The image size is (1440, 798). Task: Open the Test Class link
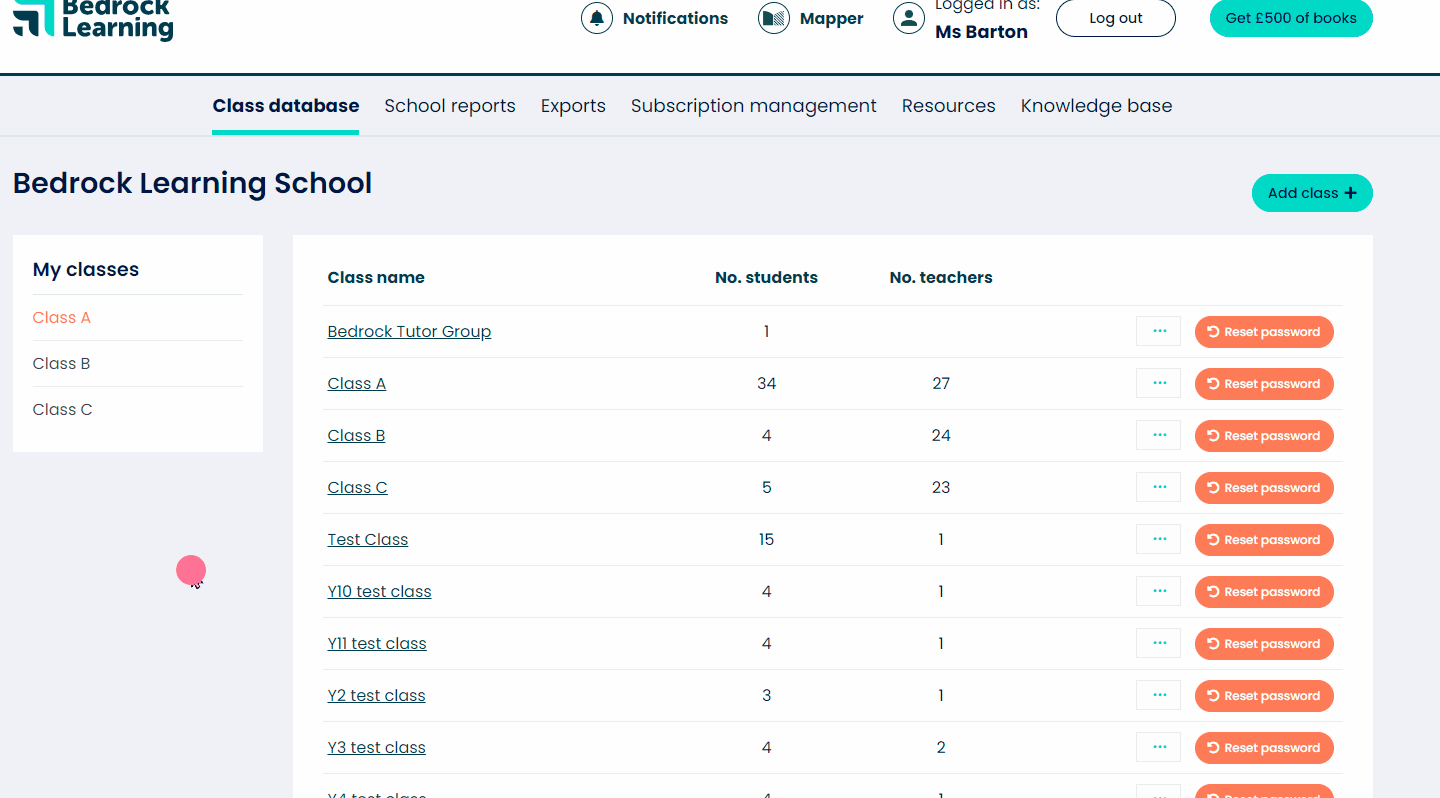click(368, 540)
